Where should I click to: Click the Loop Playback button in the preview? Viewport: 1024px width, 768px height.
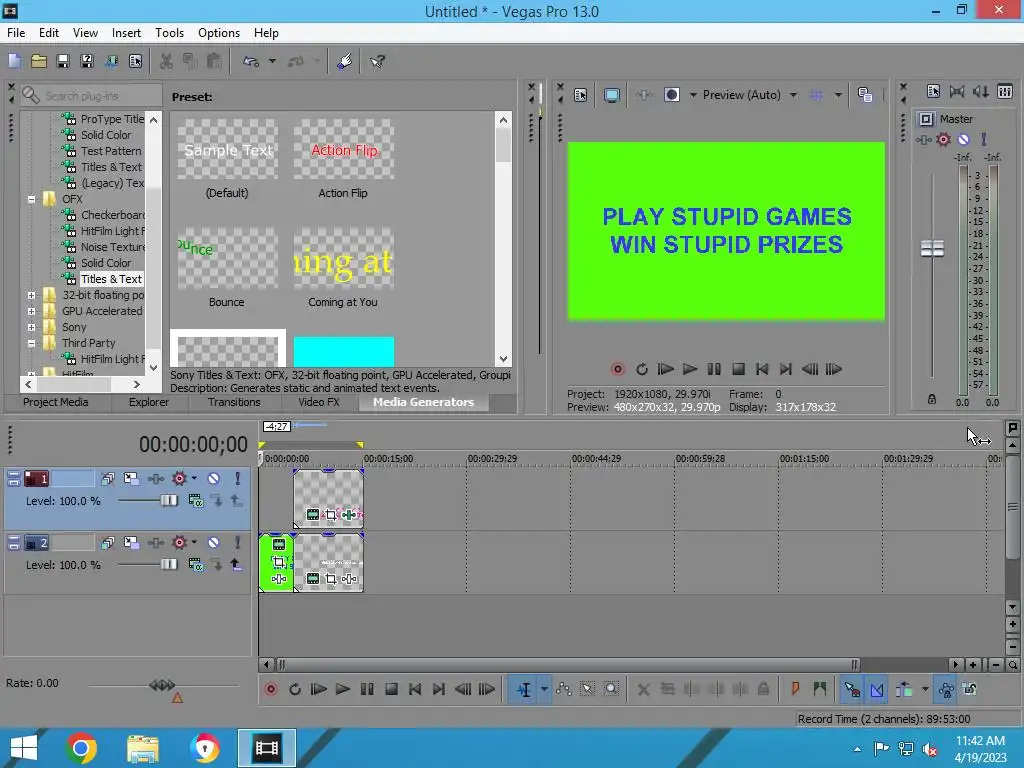(641, 369)
